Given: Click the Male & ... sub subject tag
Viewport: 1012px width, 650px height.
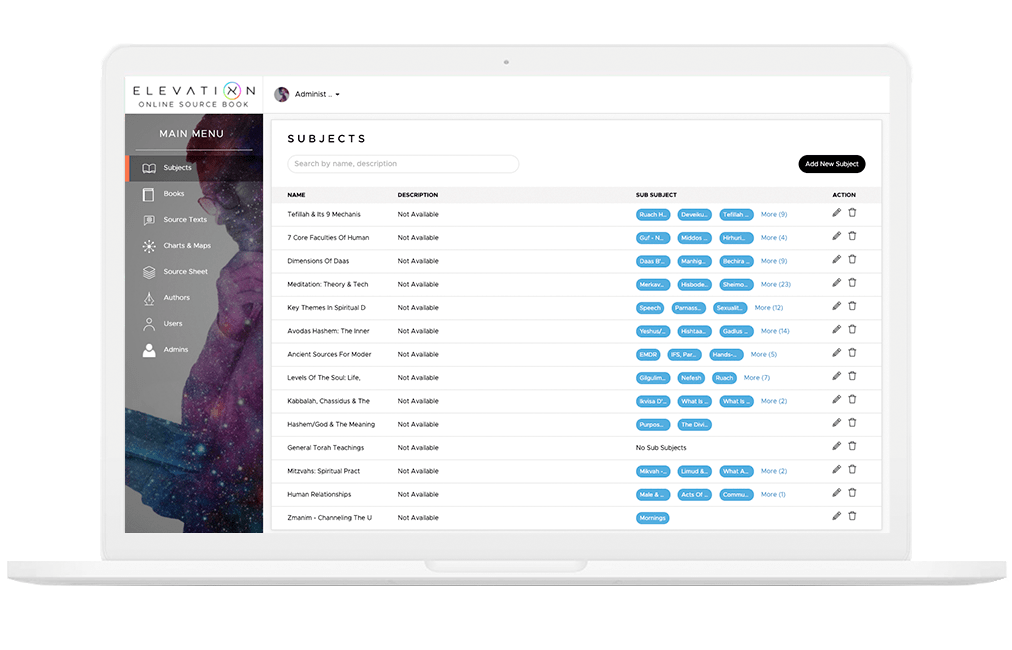Looking at the screenshot, I should click(653, 494).
